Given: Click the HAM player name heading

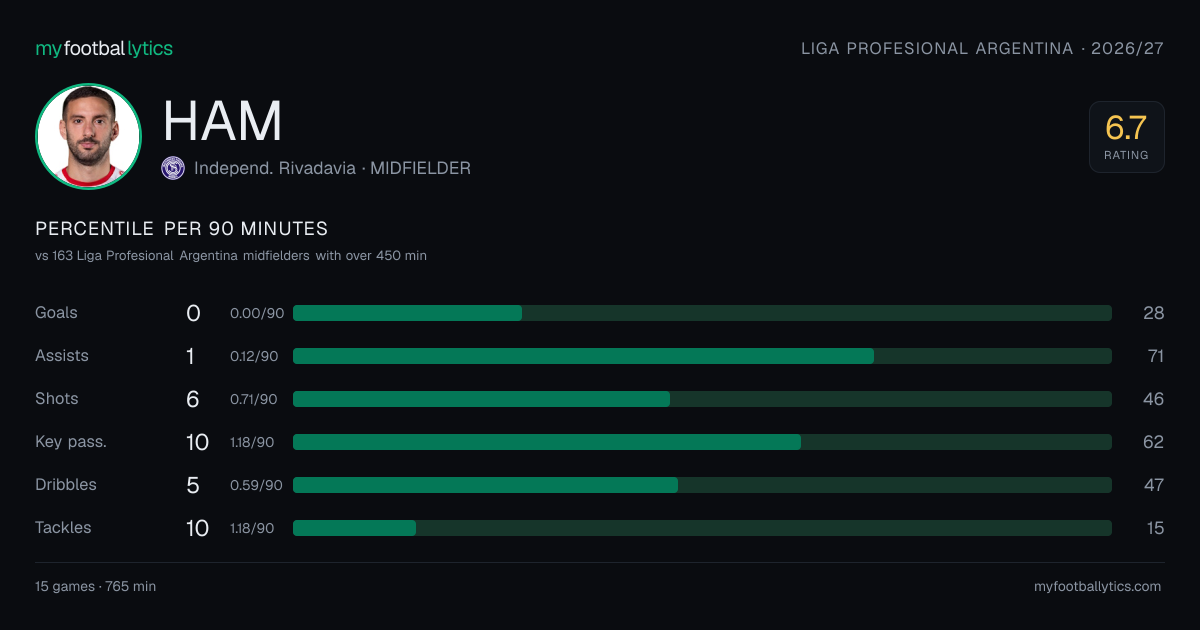Looking at the screenshot, I should point(222,122).
